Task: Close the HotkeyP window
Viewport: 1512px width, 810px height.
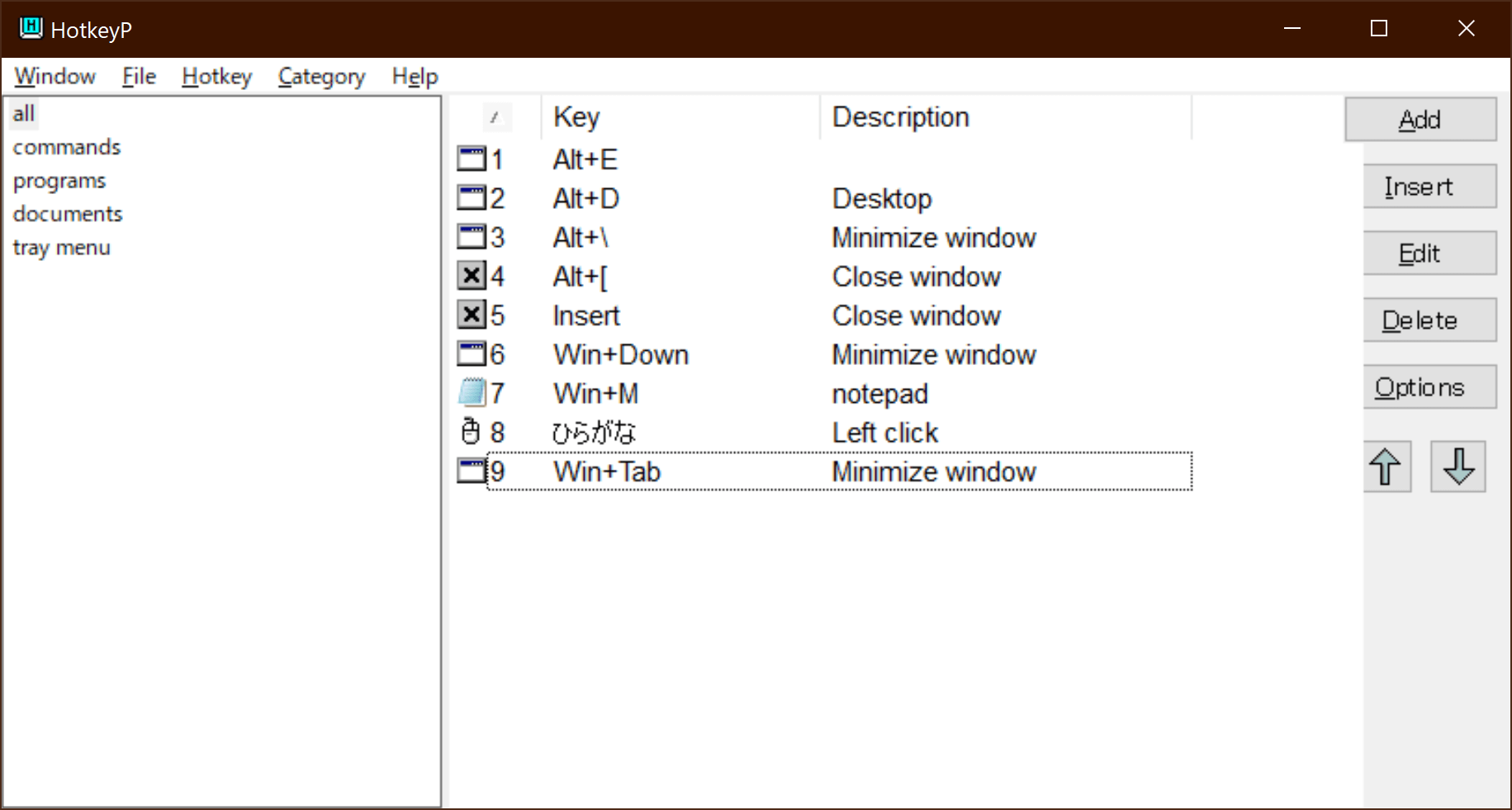Action: point(1466,28)
